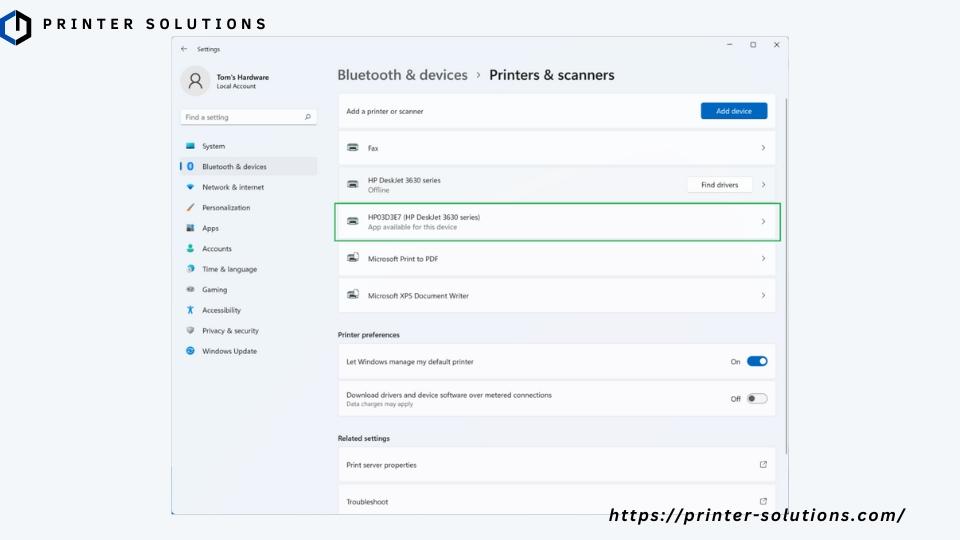Minimize the Settings window
Image resolution: width=960 pixels, height=540 pixels.
click(729, 45)
